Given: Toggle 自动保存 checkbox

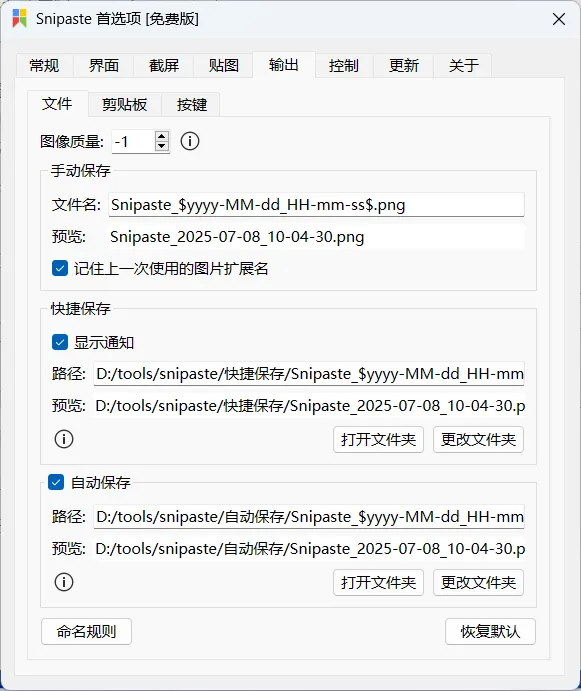Looking at the screenshot, I should (x=56, y=482).
